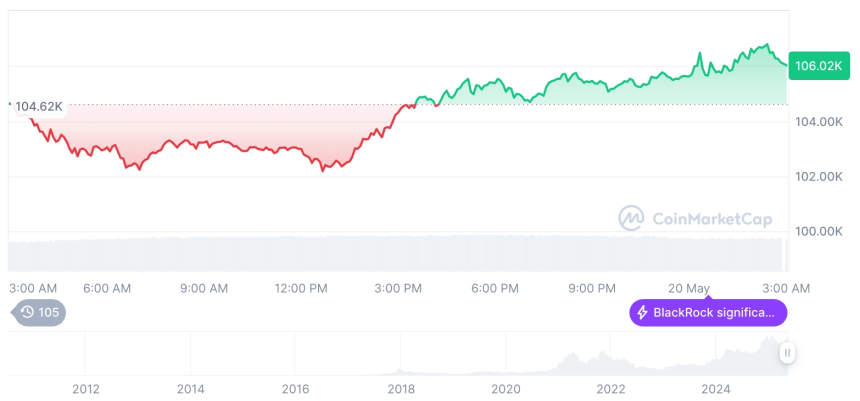The width and height of the screenshot is (860, 401).
Task: Click 2016 on the range navigator
Action: (296, 389)
